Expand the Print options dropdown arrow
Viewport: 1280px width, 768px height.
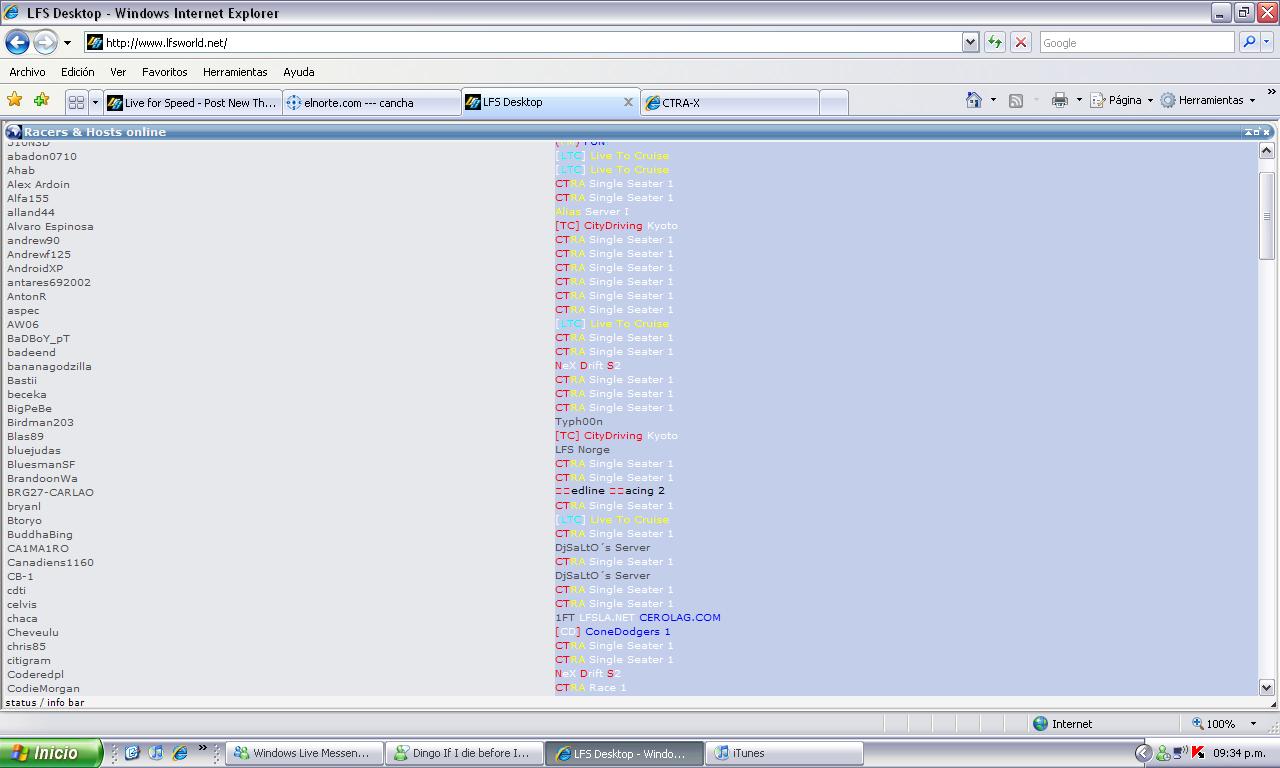1079,100
